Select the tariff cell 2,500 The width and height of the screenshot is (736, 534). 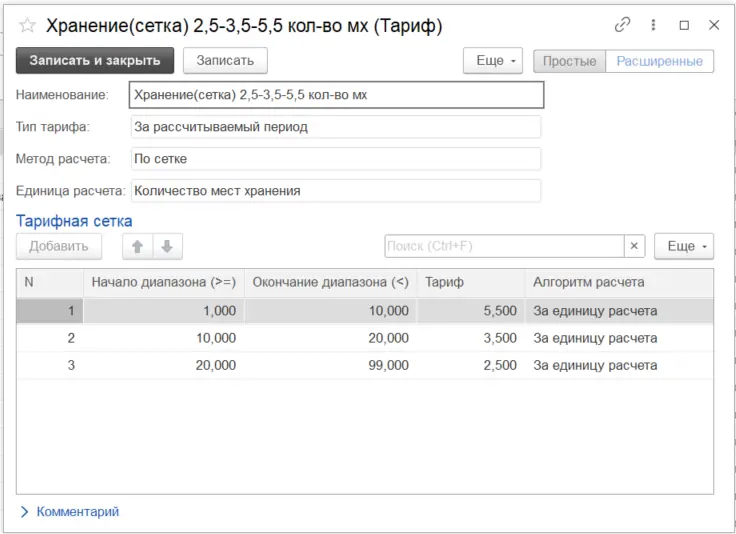[471, 365]
